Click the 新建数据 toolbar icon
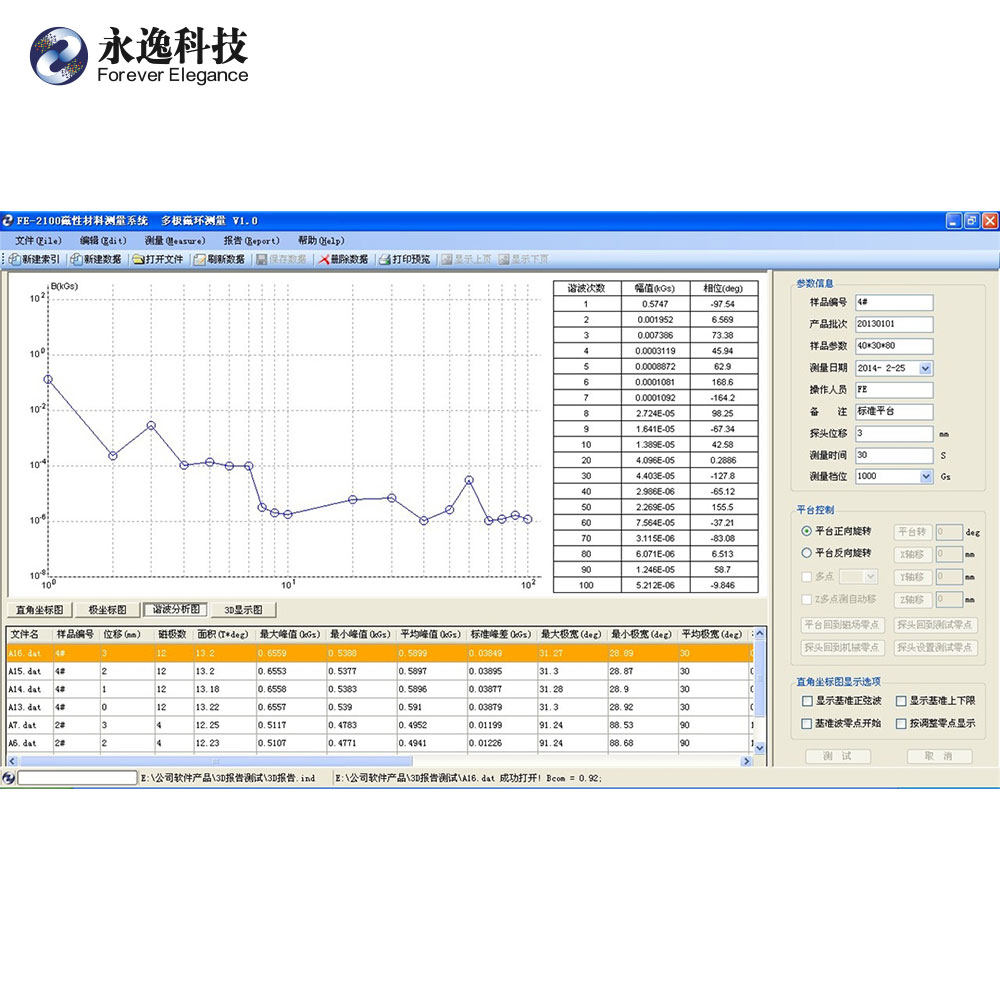 pos(76,260)
